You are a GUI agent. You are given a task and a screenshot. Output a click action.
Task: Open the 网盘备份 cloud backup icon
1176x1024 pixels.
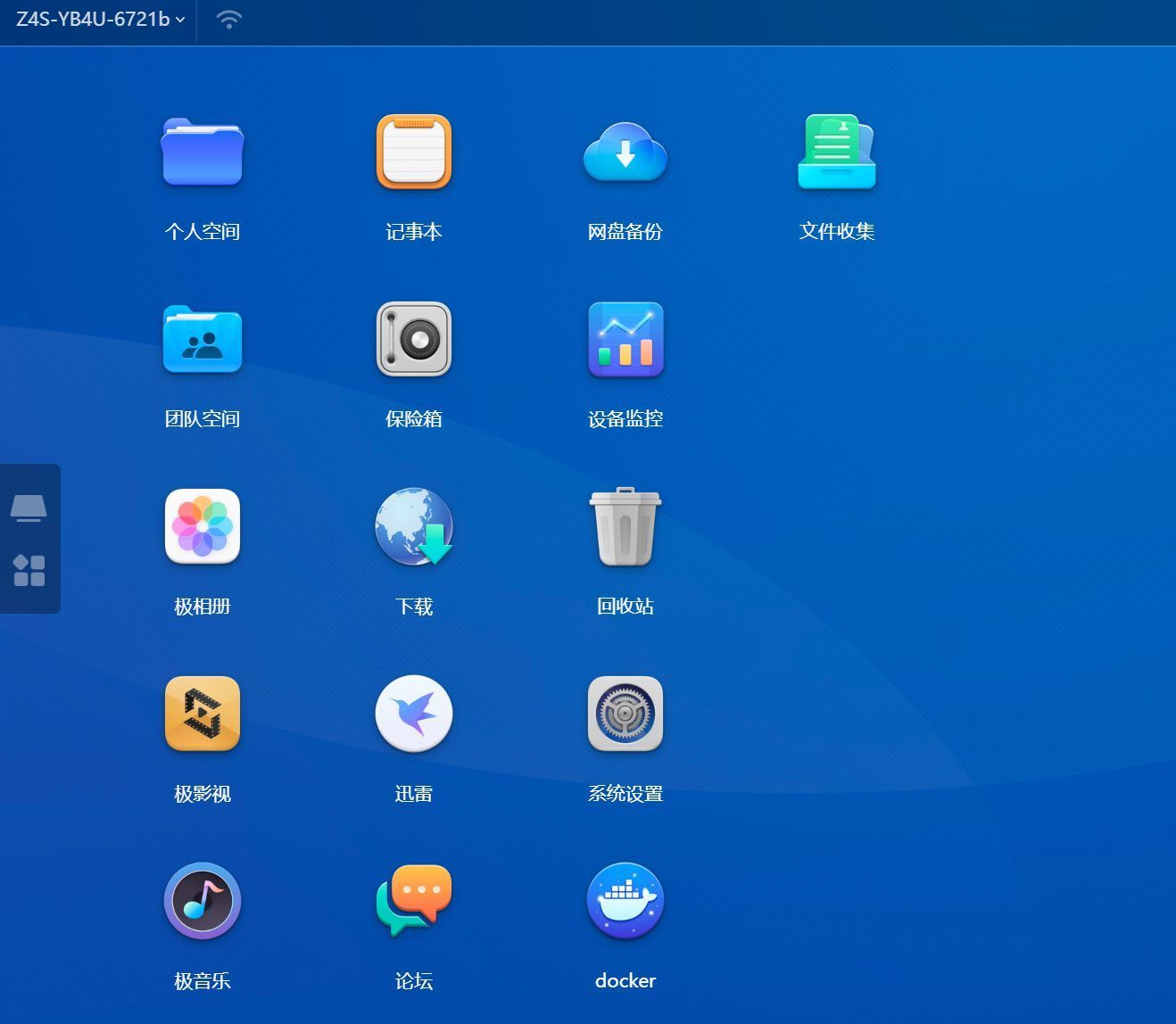(625, 152)
